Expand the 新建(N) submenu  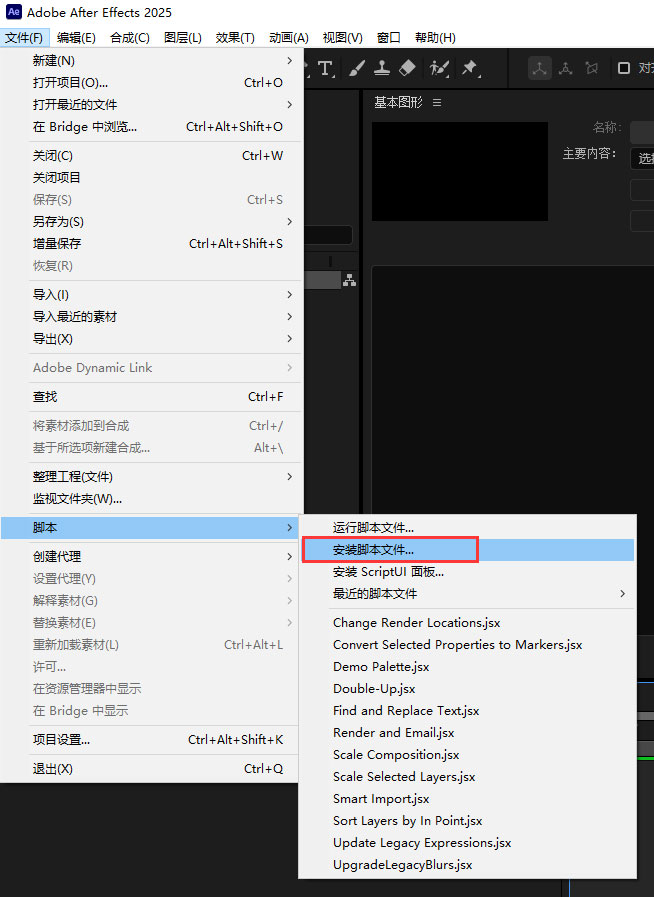tap(152, 61)
